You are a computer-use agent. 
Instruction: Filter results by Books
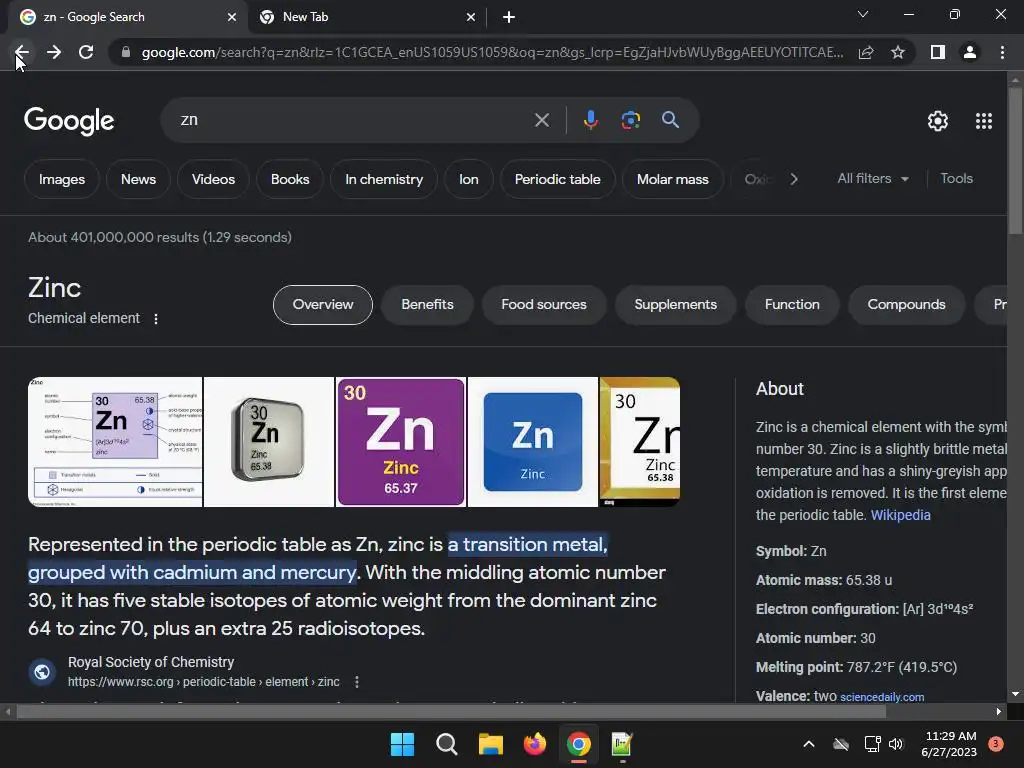(x=290, y=179)
